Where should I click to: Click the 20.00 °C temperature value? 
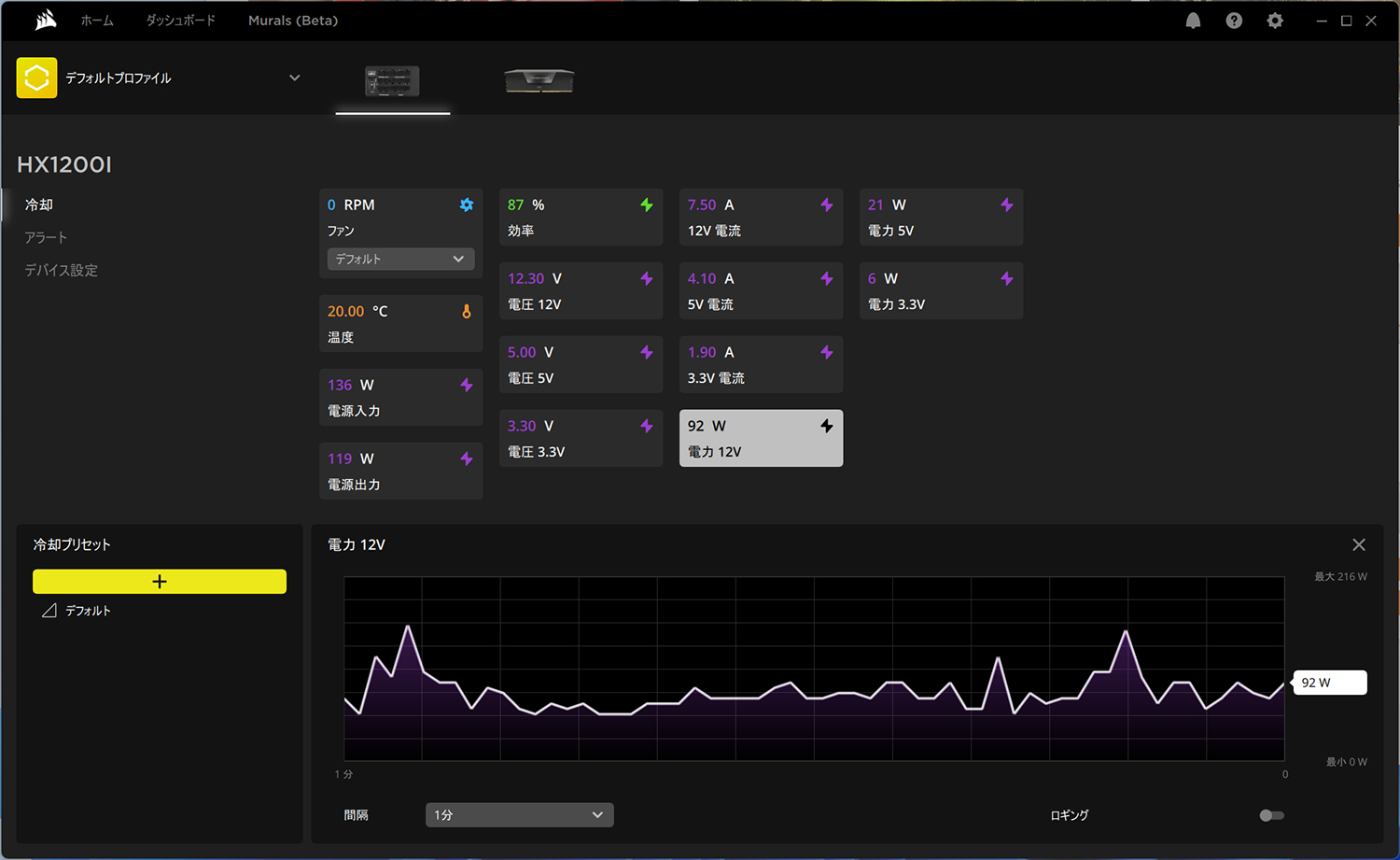tap(357, 311)
